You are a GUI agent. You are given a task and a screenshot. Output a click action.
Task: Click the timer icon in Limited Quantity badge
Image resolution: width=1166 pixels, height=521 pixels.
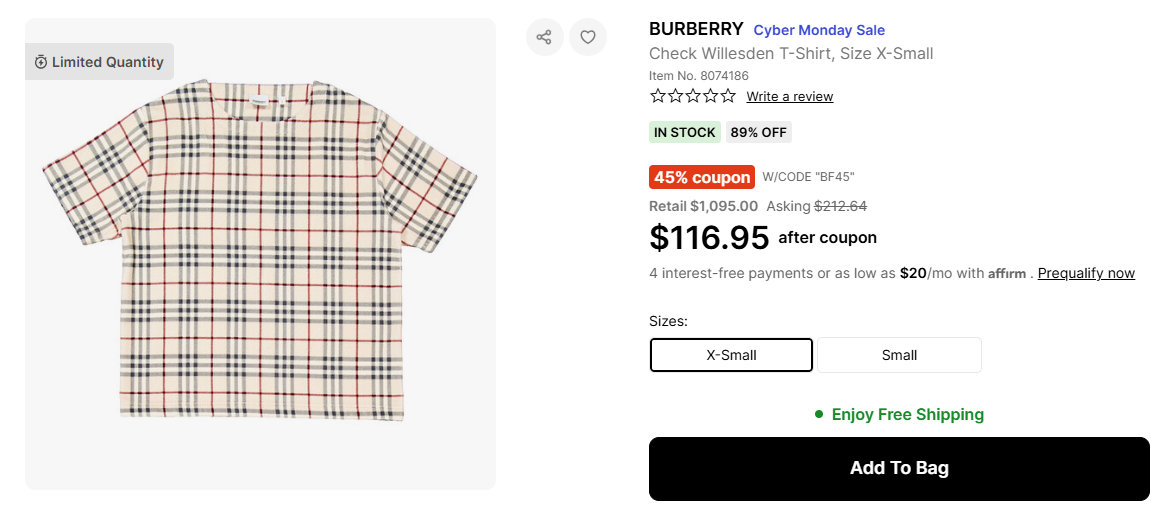pyautogui.click(x=40, y=62)
